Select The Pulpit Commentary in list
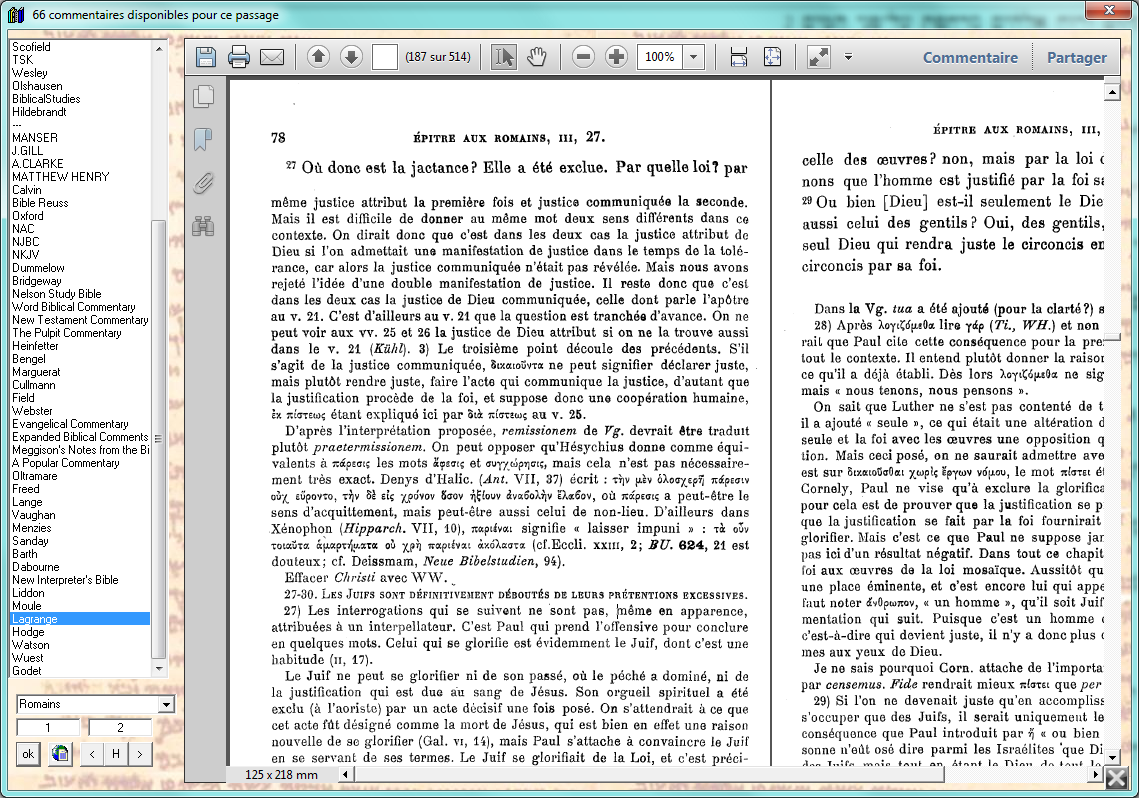The image size is (1139, 798). tap(67, 333)
